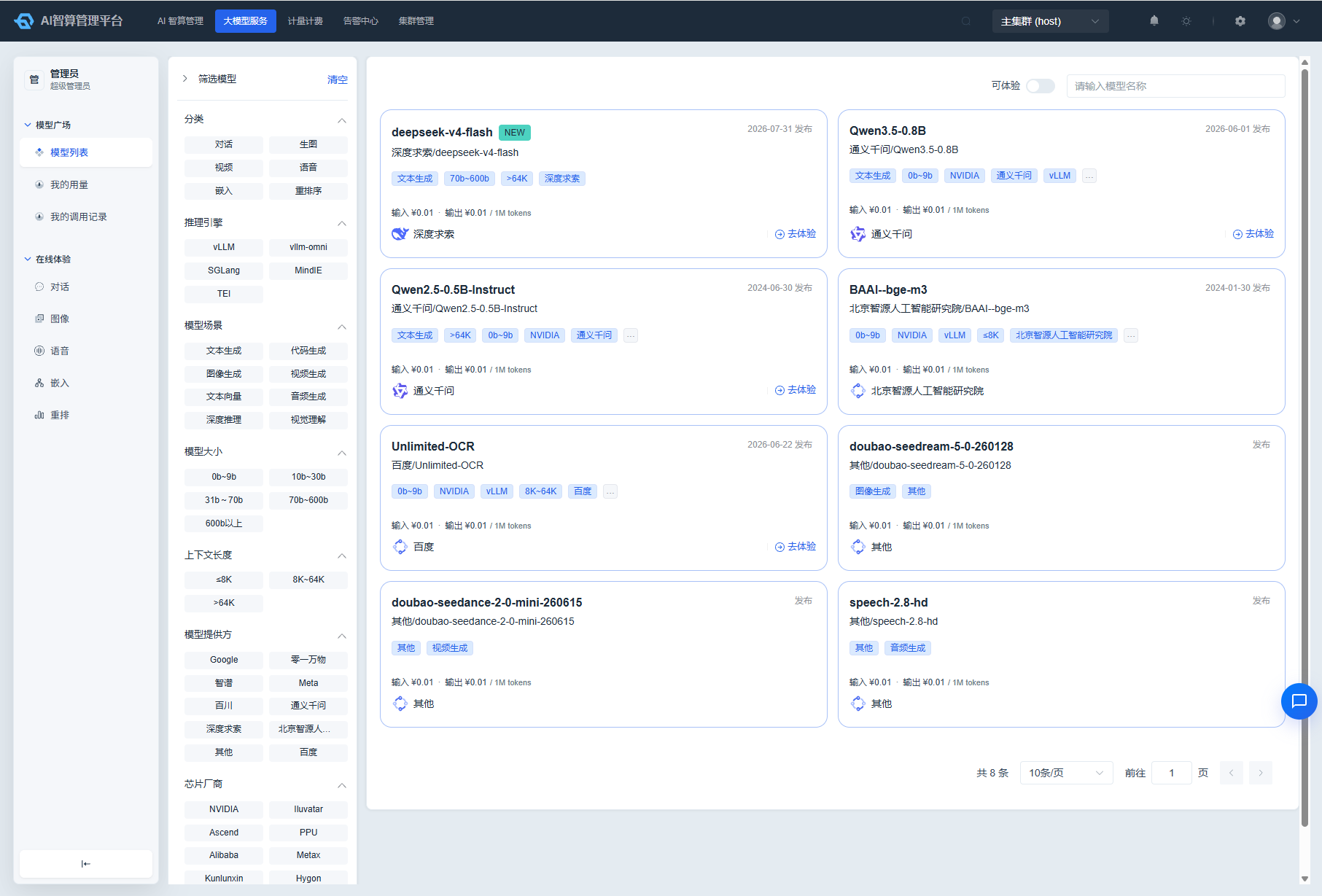1322x896 pixels.
Task: Focus the 请输入模型名称 search field
Action: pos(1175,86)
